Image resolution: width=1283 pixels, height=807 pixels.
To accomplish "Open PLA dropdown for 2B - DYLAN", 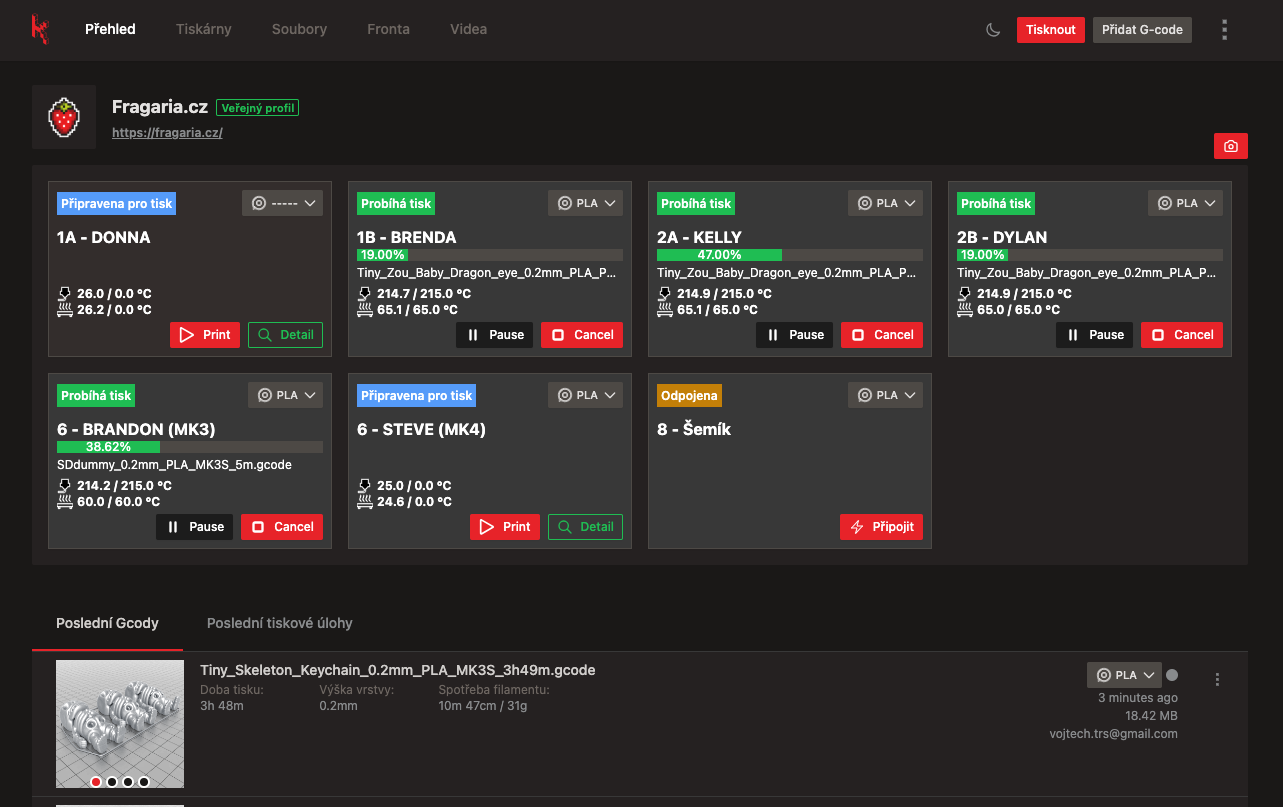I will (1185, 203).
